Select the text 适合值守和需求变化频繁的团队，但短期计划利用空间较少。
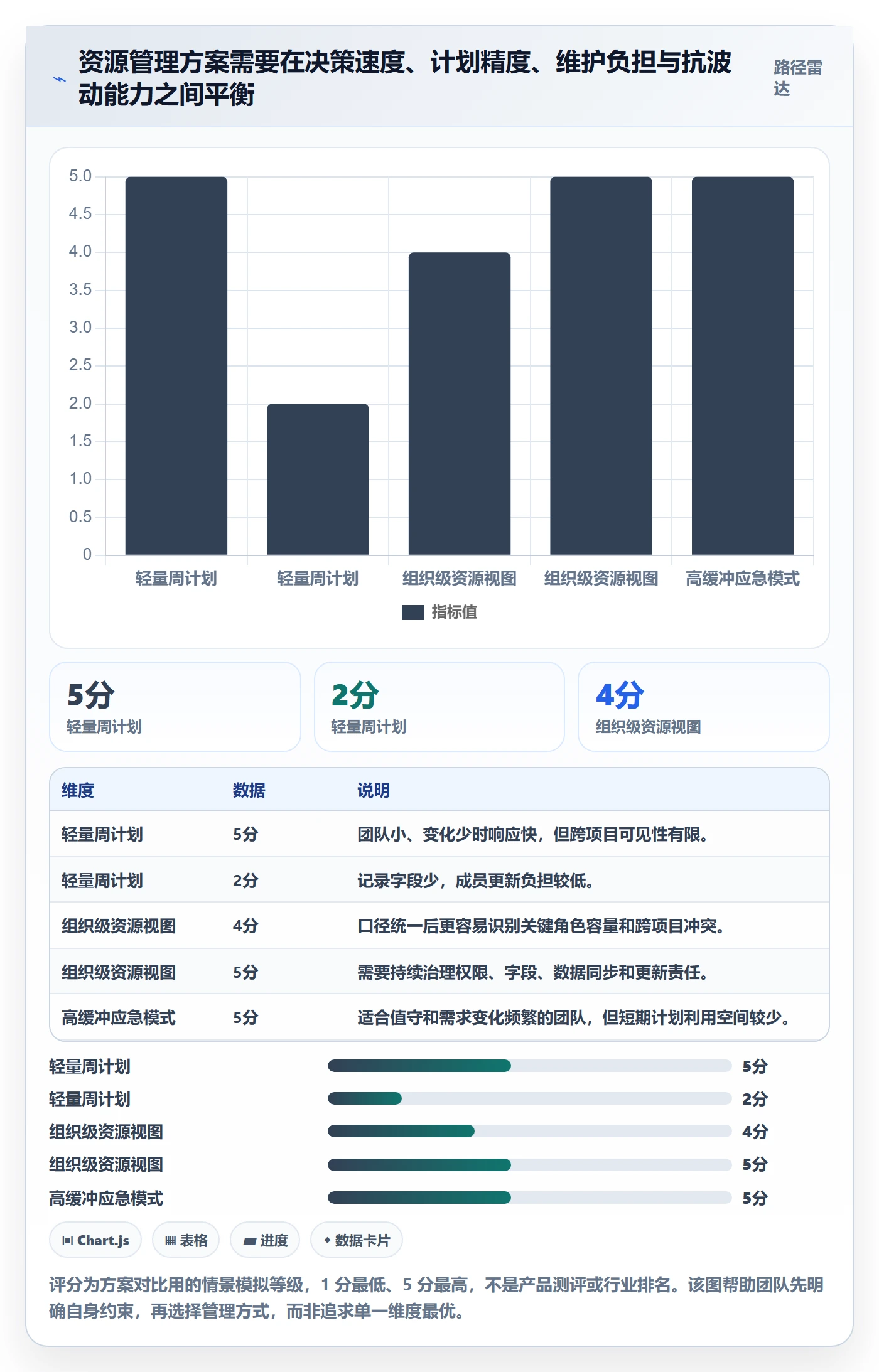This screenshot has width=879, height=1372. [574, 1017]
